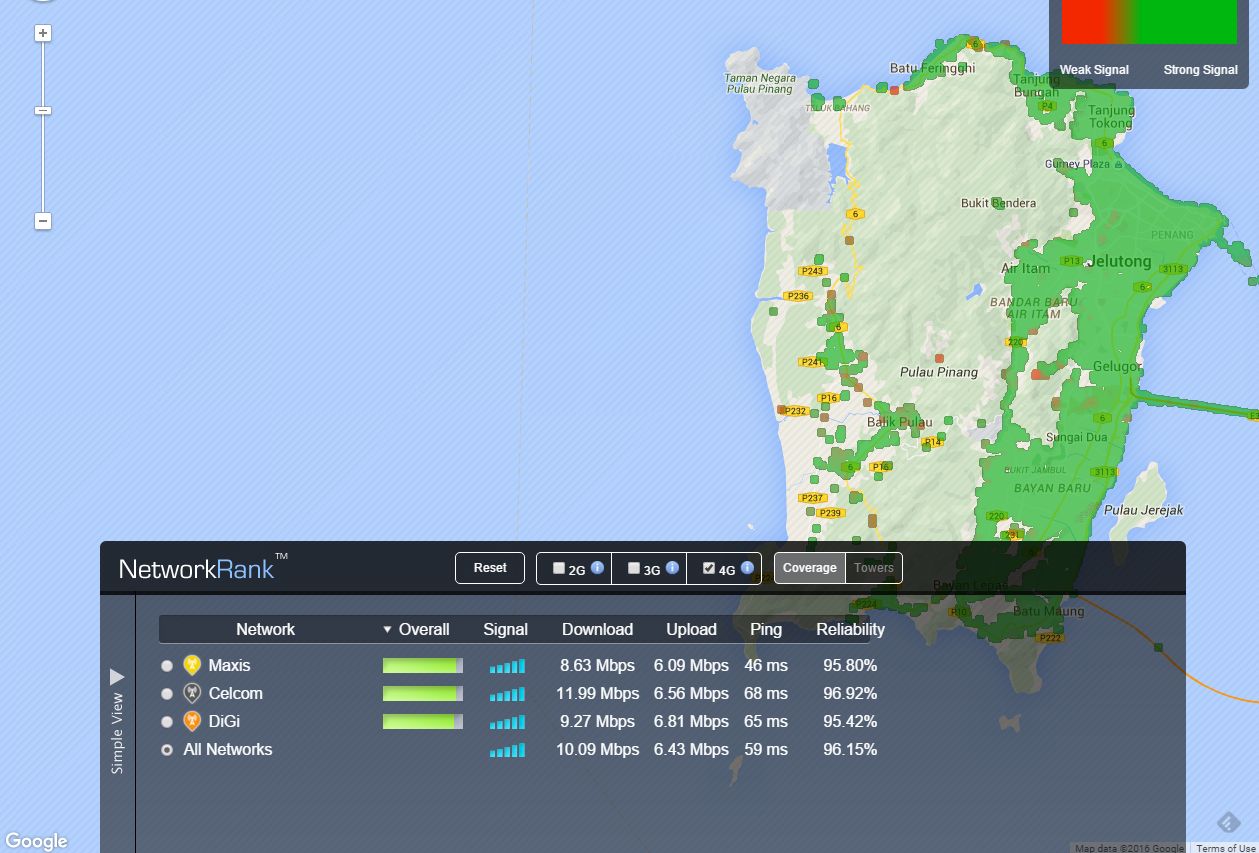Click the Maxis overall rating bar

tap(422, 666)
